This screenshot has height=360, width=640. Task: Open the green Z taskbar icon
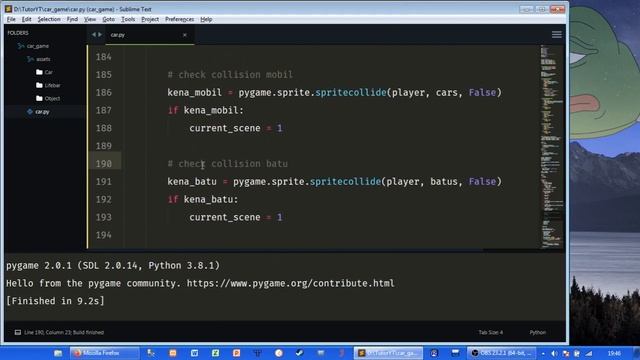(x=216, y=353)
